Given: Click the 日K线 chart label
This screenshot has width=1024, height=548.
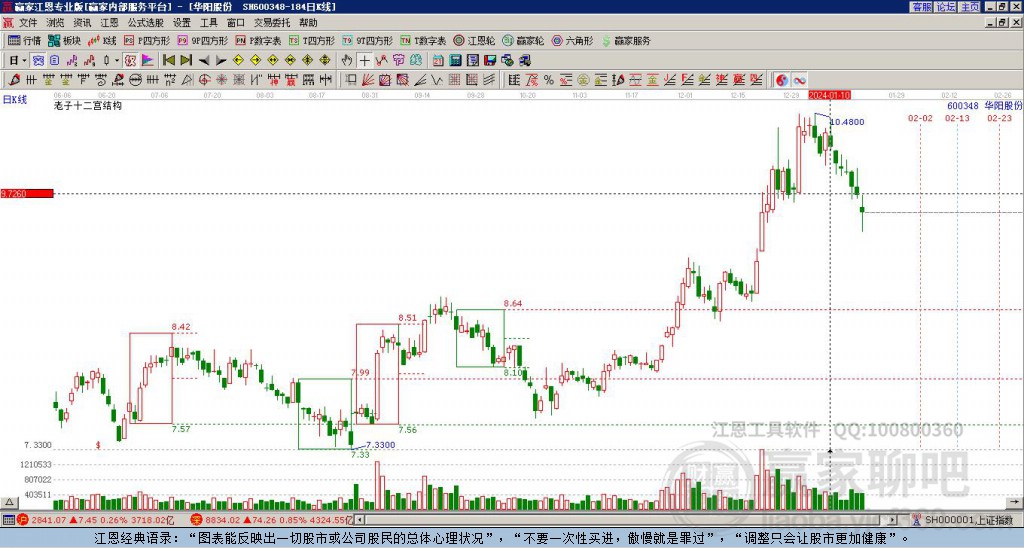Looking at the screenshot, I should (15, 100).
